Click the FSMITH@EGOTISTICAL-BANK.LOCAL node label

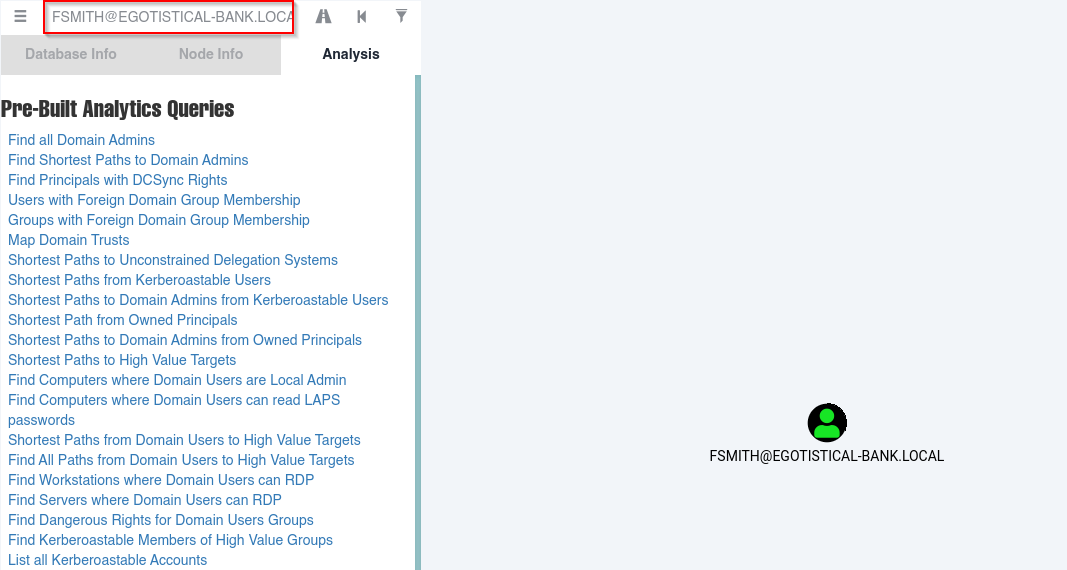pyautogui.click(x=827, y=456)
